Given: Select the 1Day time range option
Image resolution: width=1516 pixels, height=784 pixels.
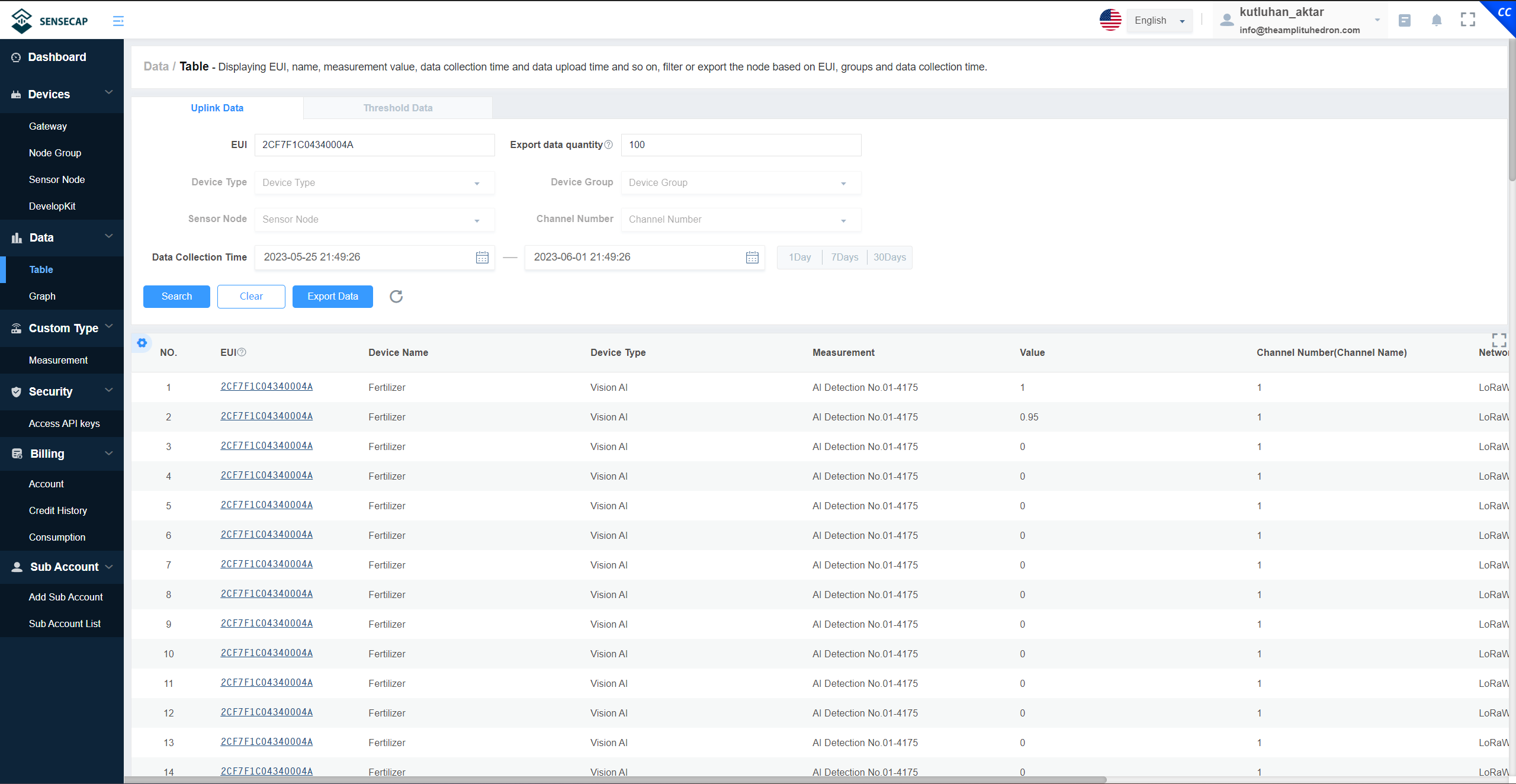Looking at the screenshot, I should [x=799, y=257].
